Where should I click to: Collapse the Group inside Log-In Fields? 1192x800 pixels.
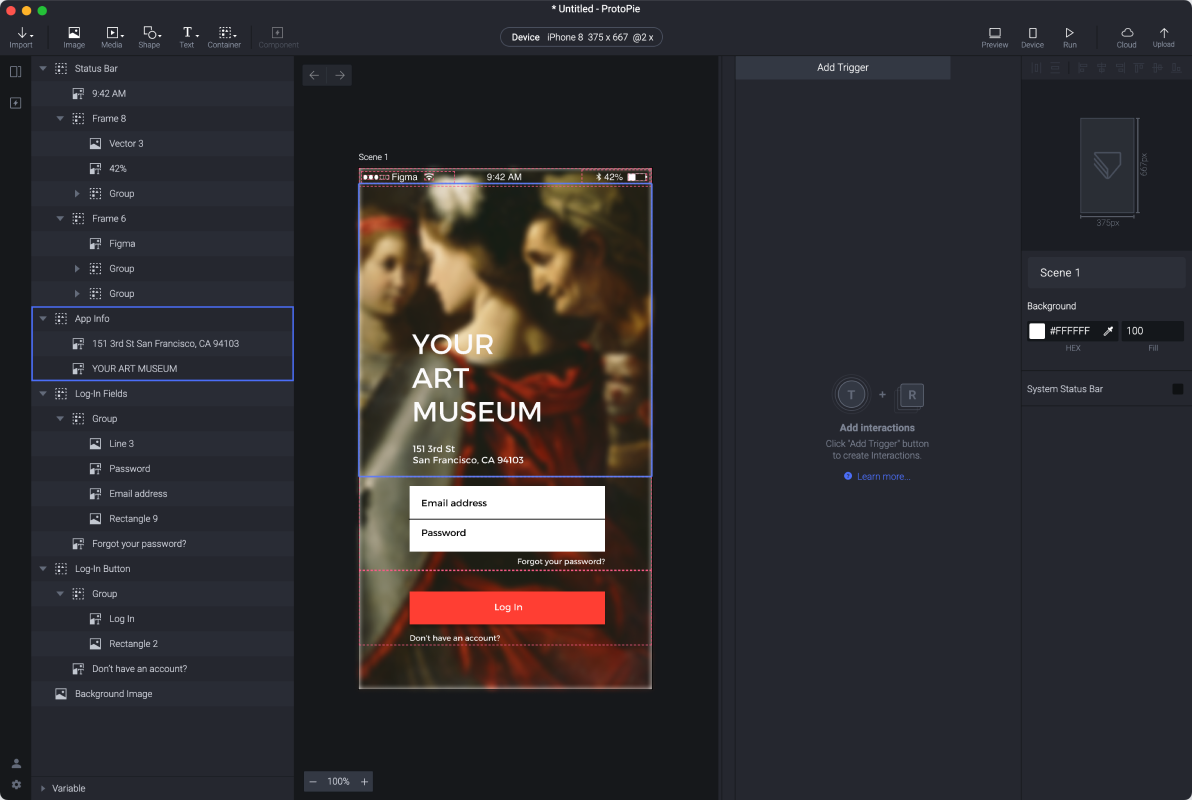(x=60, y=419)
